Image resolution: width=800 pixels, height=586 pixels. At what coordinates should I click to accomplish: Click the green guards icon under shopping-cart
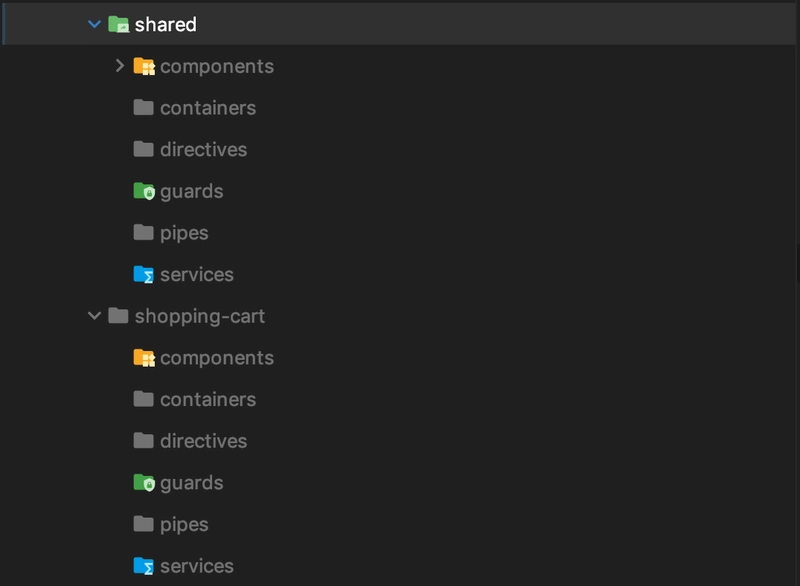pos(144,482)
